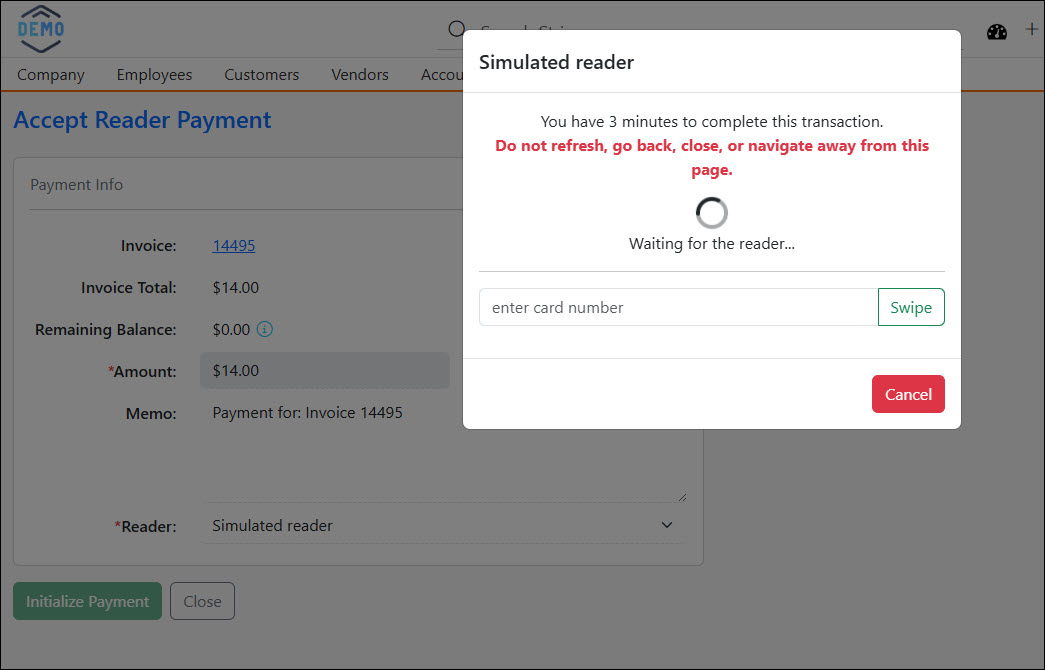Viewport: 1045px width, 670px height.
Task: Select the Company menu item
Action: 50,74
